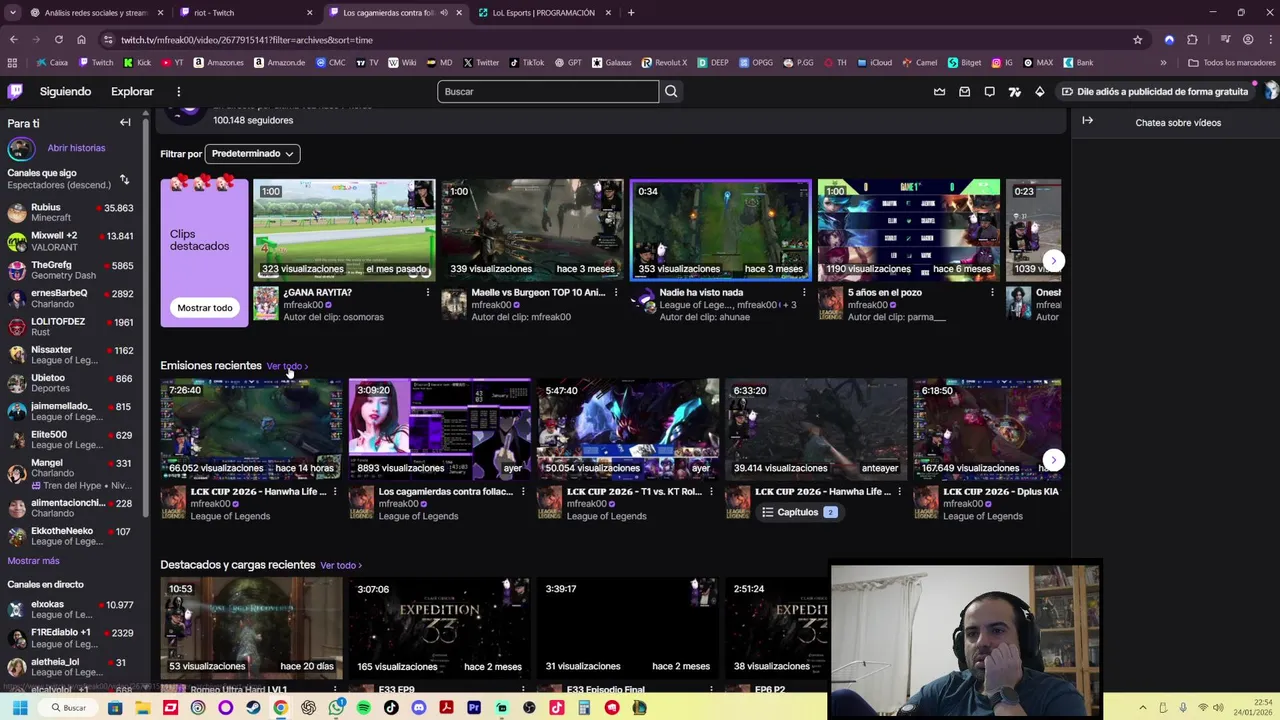Open elxokas live channel in sidebar

(70, 609)
